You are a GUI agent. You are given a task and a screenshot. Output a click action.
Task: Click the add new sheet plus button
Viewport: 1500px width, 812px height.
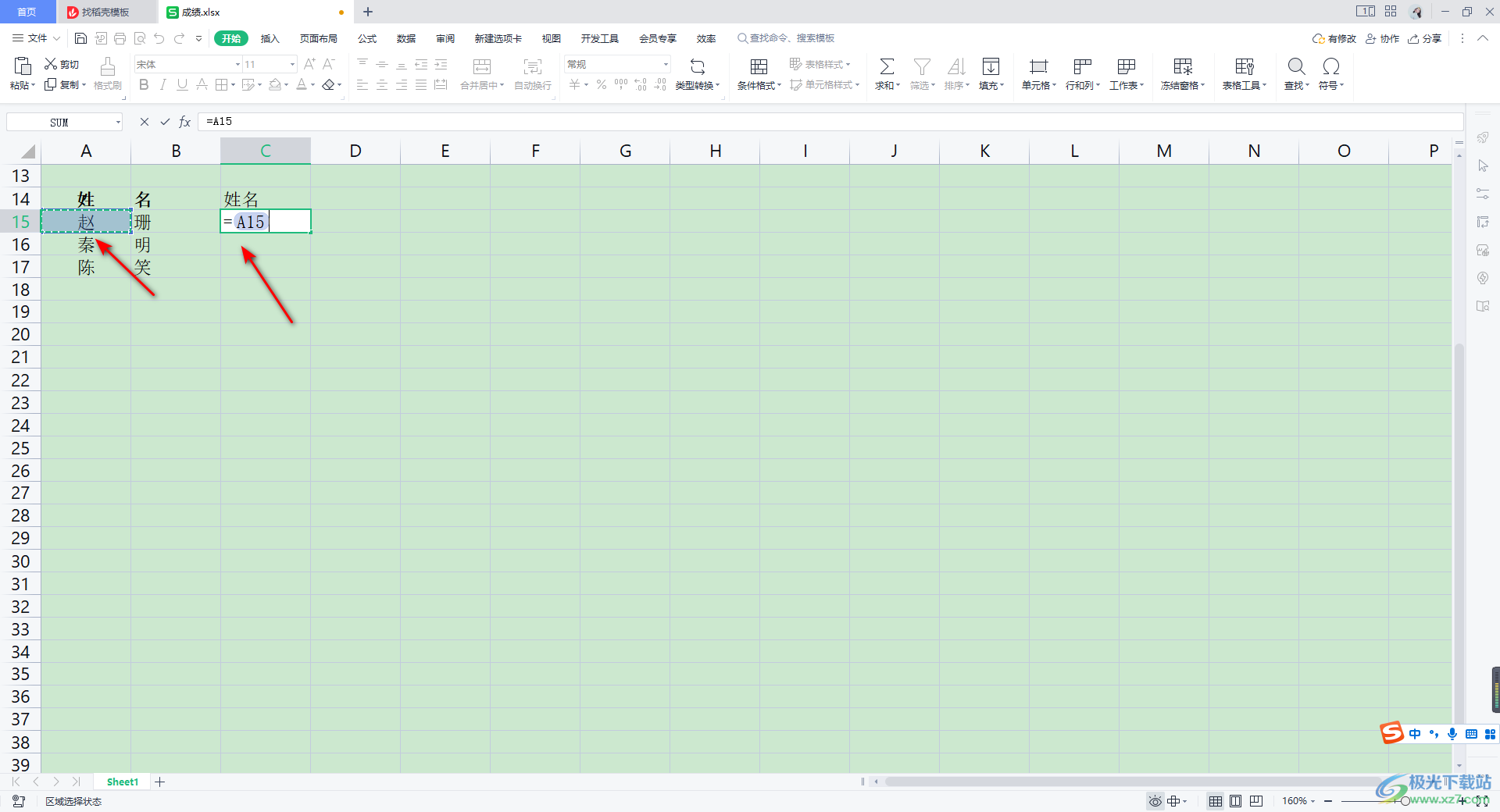point(160,782)
